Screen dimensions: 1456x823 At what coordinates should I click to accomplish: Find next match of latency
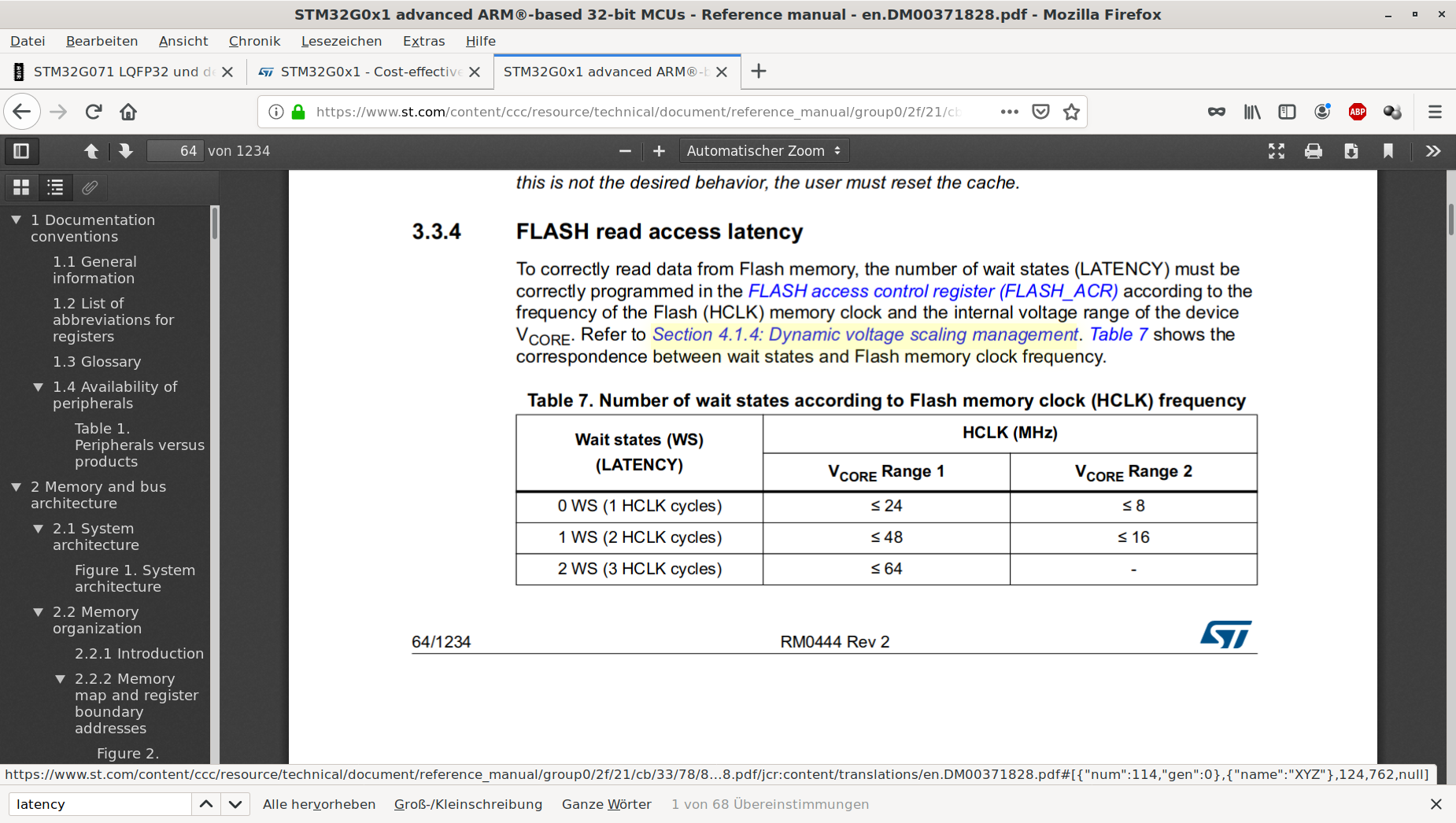(235, 804)
